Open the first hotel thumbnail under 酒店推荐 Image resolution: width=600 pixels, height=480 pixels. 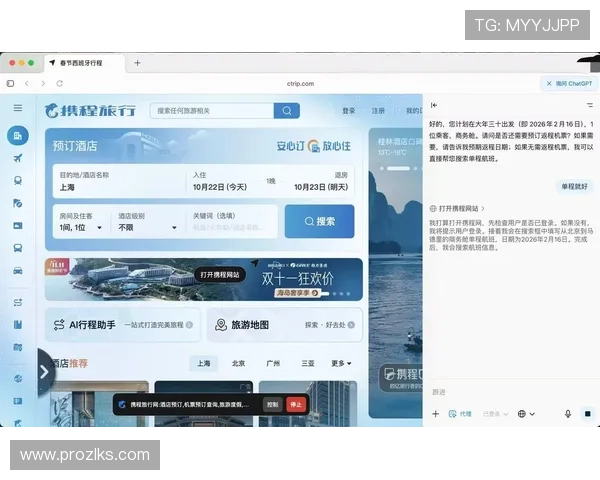tap(99, 403)
